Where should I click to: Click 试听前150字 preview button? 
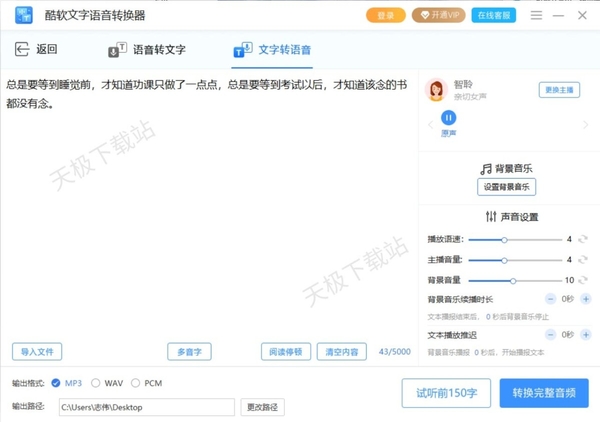tap(446, 393)
